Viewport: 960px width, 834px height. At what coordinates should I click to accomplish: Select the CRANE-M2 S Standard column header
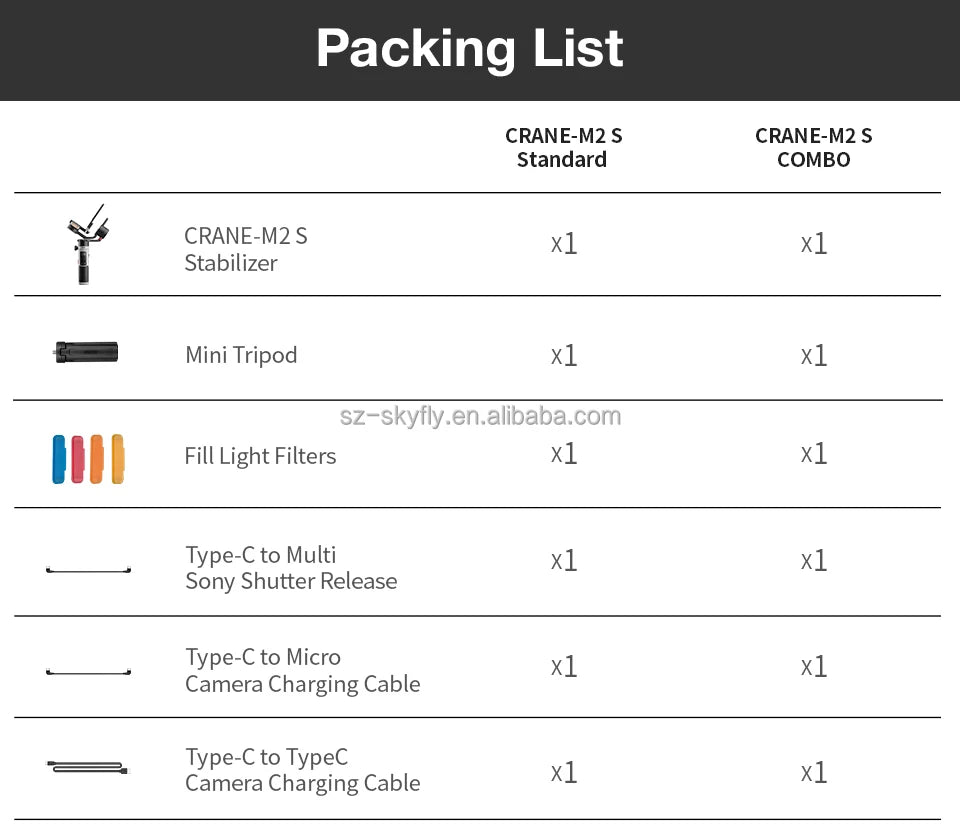563,148
